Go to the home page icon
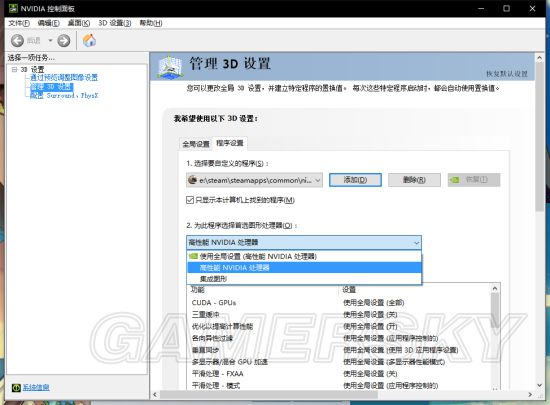Screen dimensions: 550x405 (89, 40)
